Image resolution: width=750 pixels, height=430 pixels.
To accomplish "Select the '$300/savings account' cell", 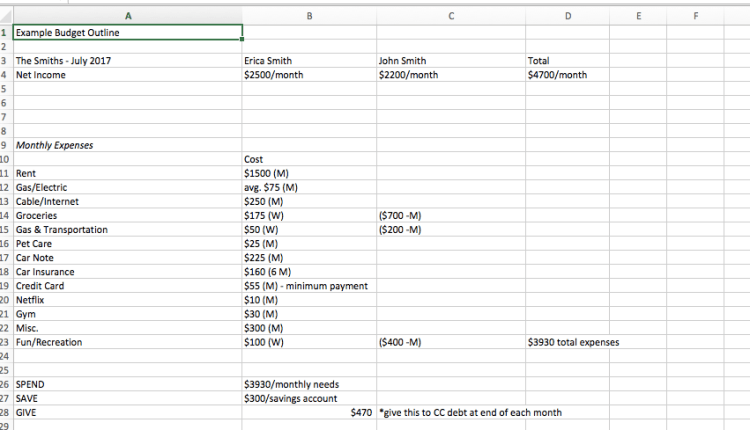I will pyautogui.click(x=309, y=398).
